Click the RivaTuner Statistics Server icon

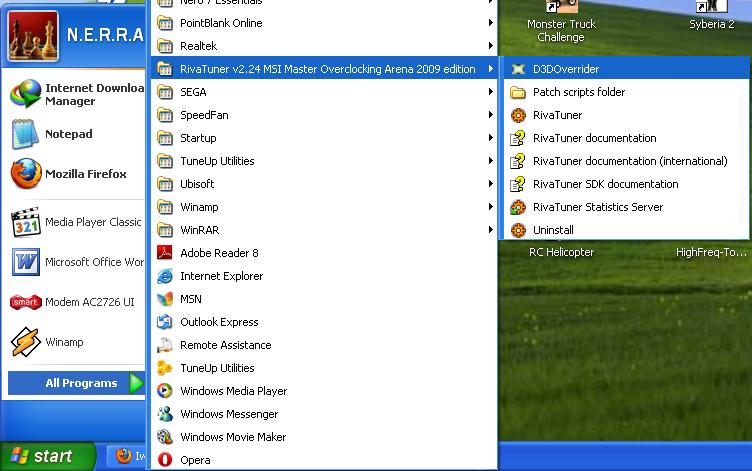(518, 207)
